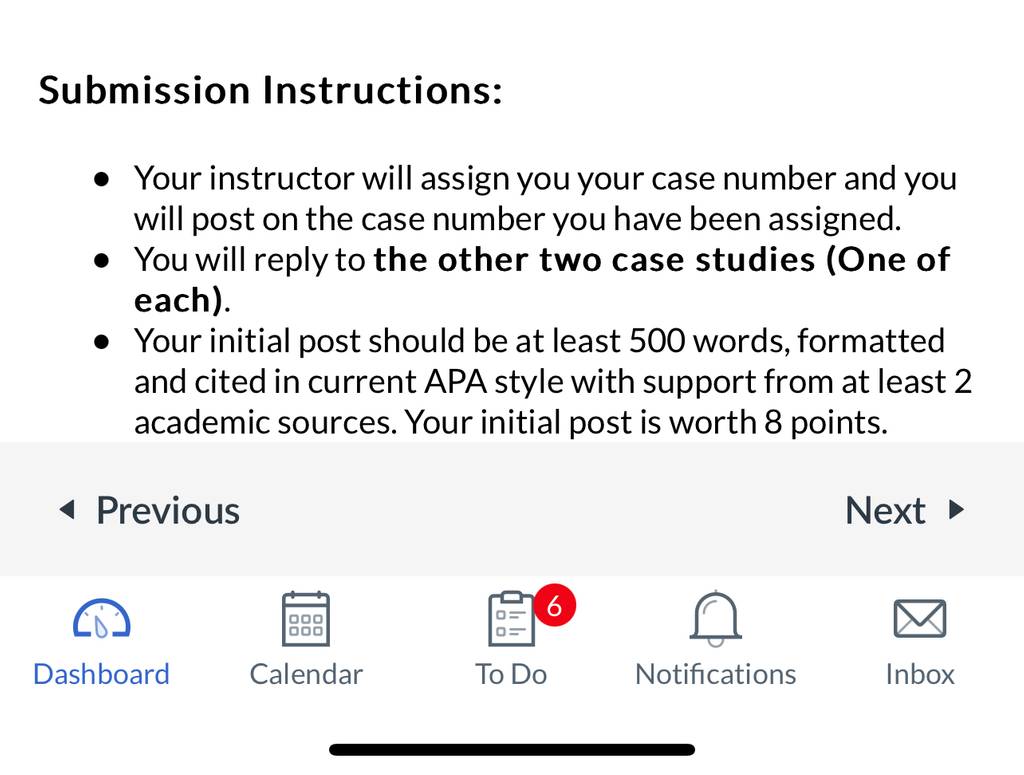Tap the iOS home indicator bar

pos(512,750)
